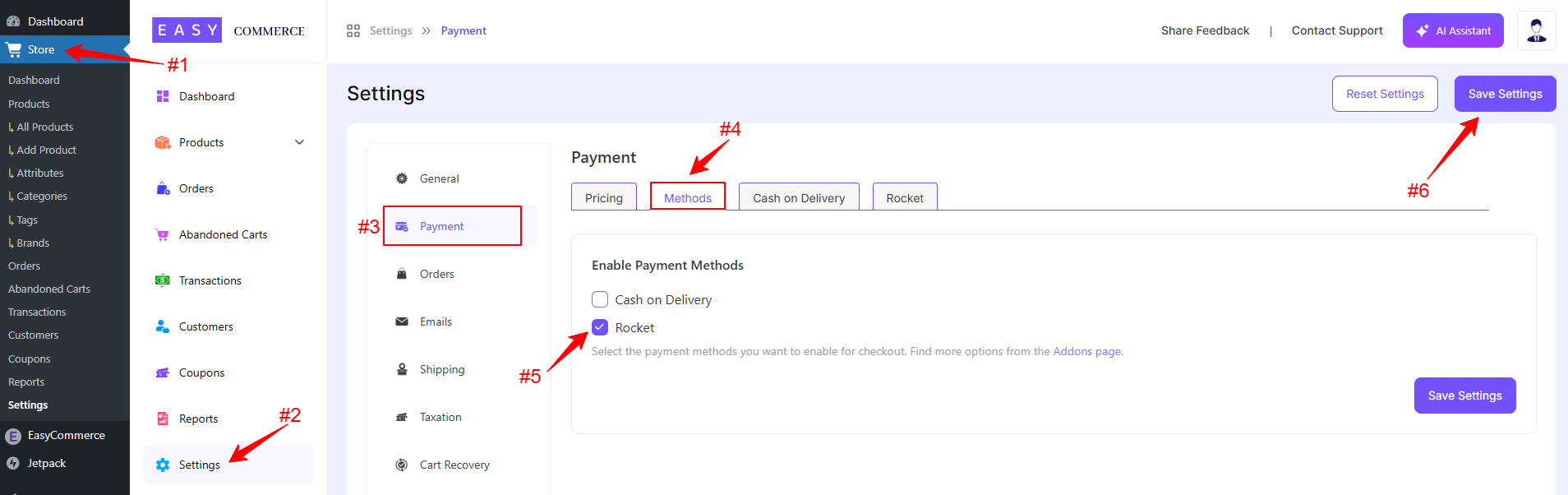This screenshot has height=495, width=1568.
Task: Click the Products box icon in EasyCommerce sidebar
Action: [x=163, y=142]
